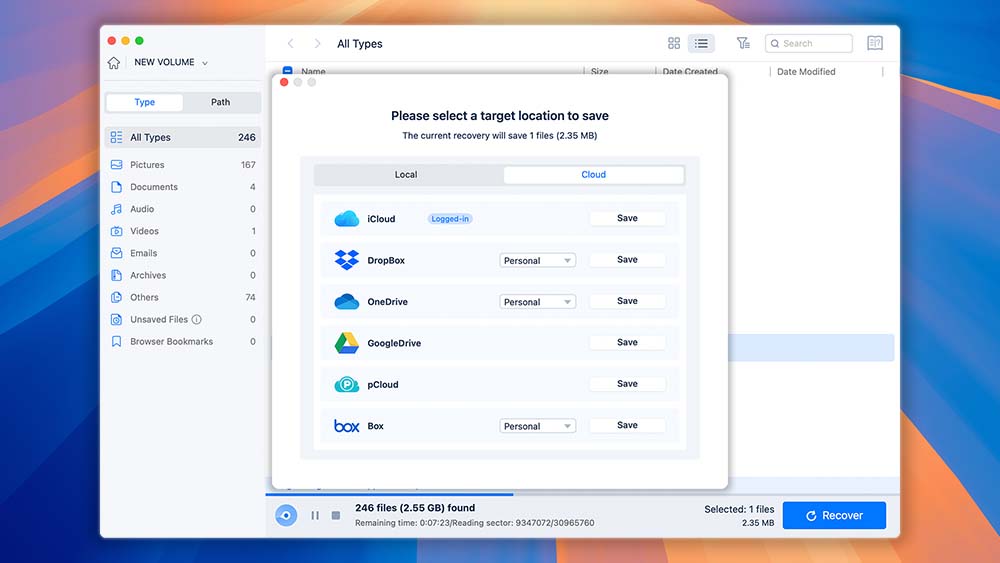
Task: Save to OneDrive
Action: tap(628, 301)
